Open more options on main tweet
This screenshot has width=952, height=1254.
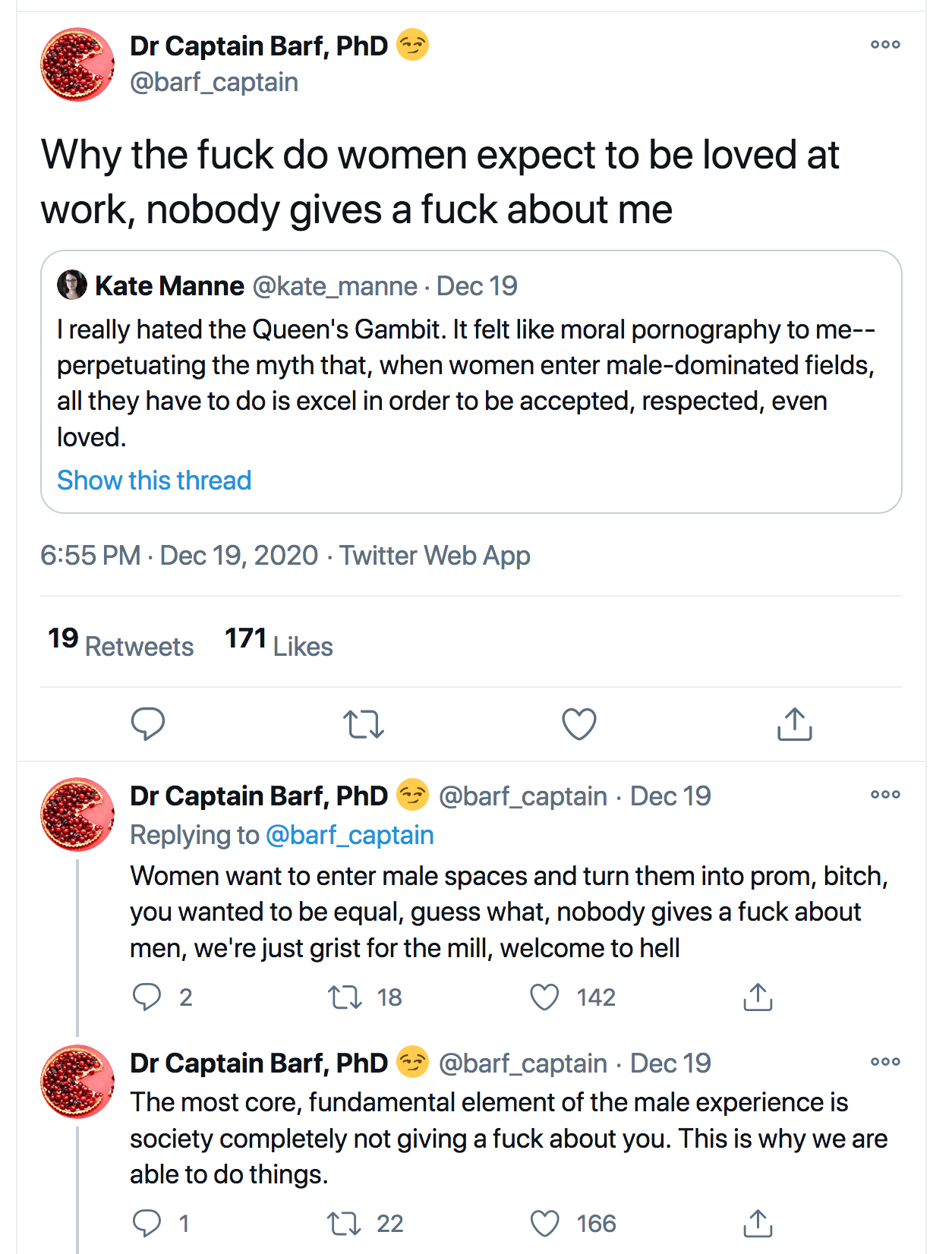point(885,45)
